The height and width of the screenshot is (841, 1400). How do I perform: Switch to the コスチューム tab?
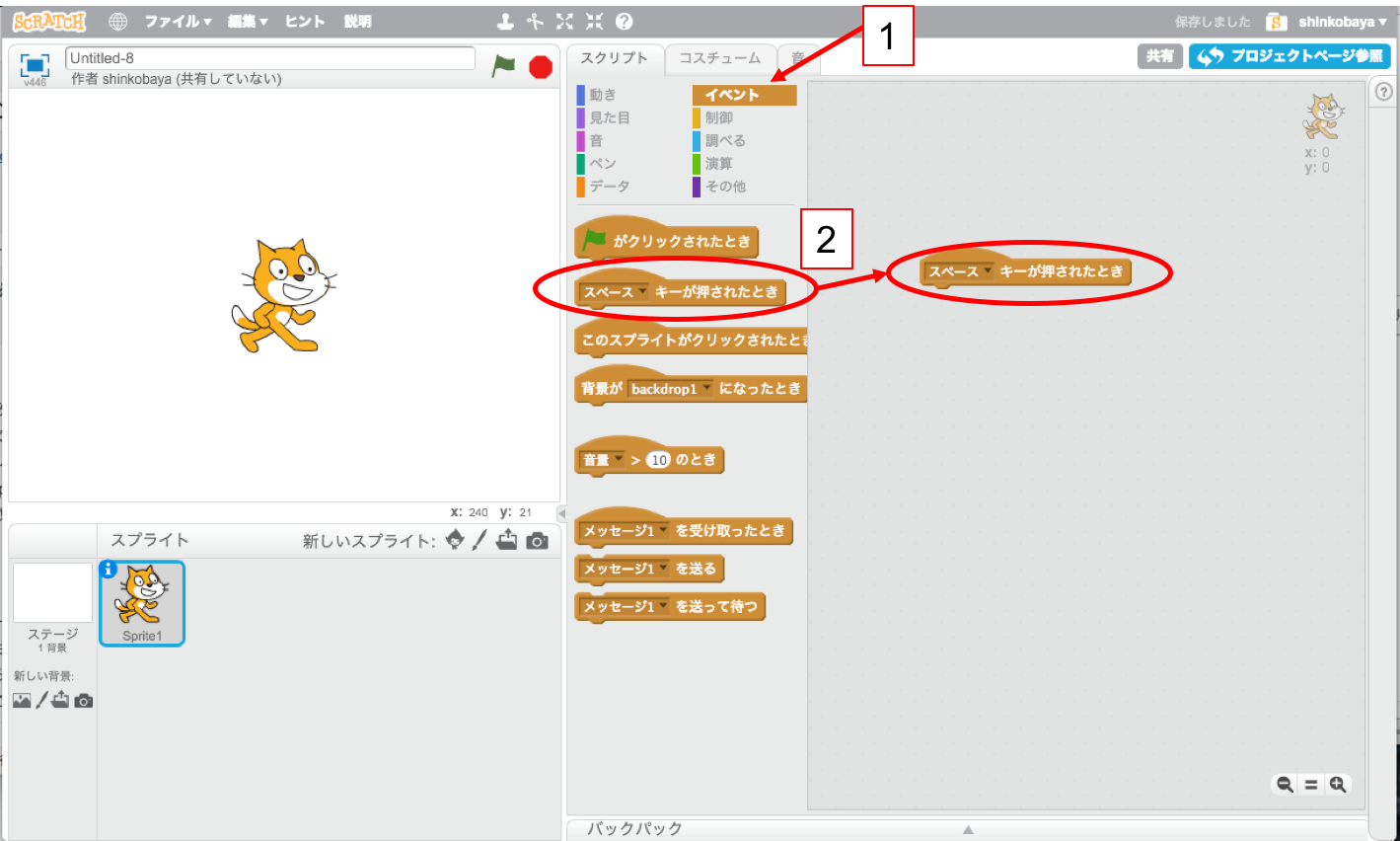click(x=720, y=58)
